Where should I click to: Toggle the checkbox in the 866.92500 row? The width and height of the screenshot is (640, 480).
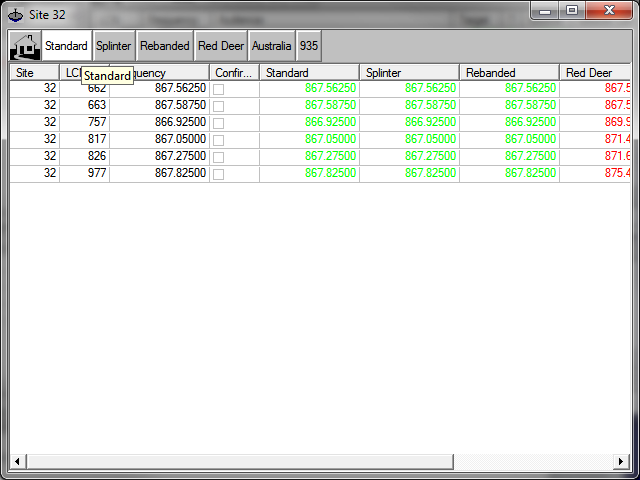tap(218, 123)
